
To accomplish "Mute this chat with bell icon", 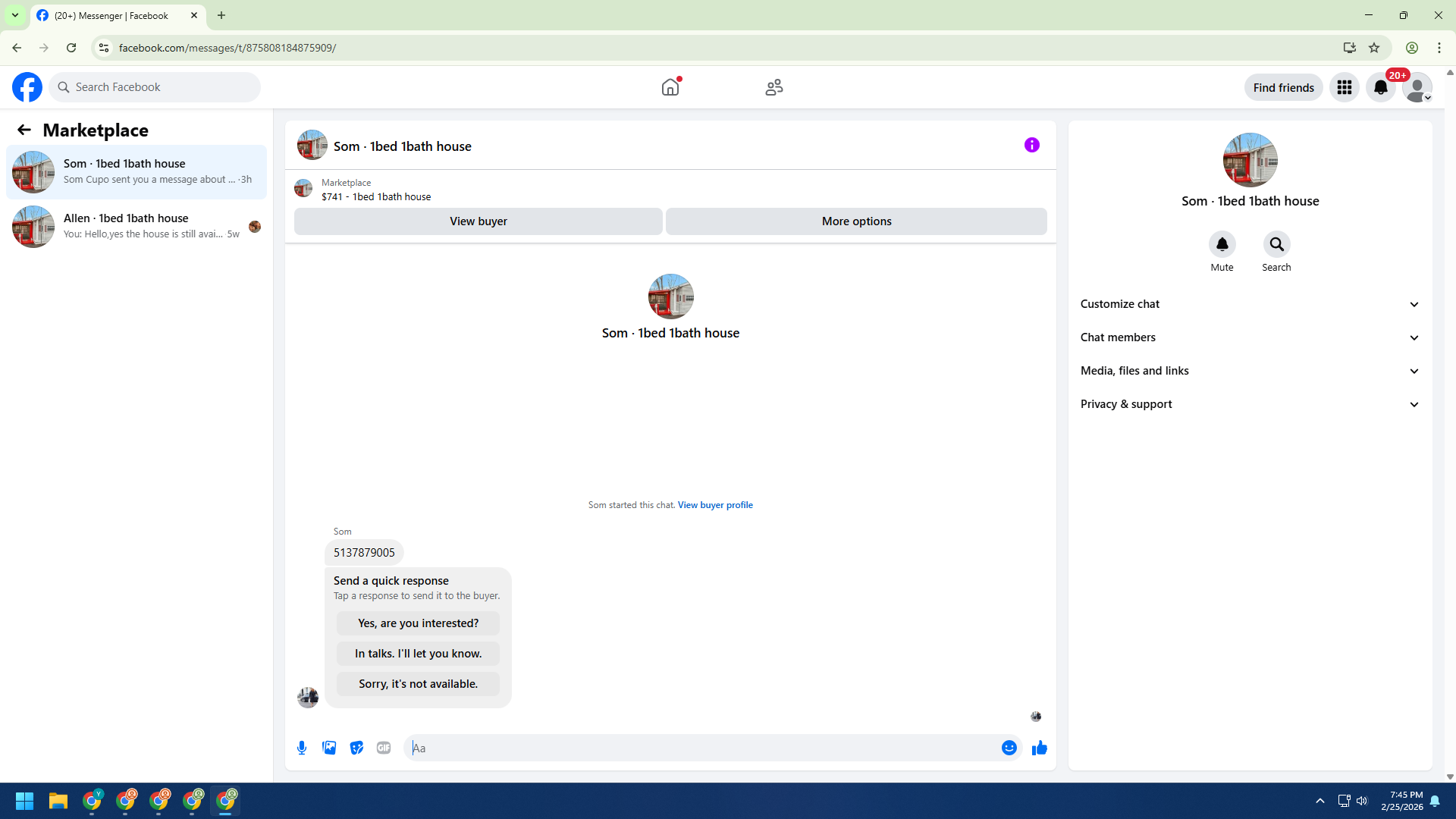I will pos(1222,244).
